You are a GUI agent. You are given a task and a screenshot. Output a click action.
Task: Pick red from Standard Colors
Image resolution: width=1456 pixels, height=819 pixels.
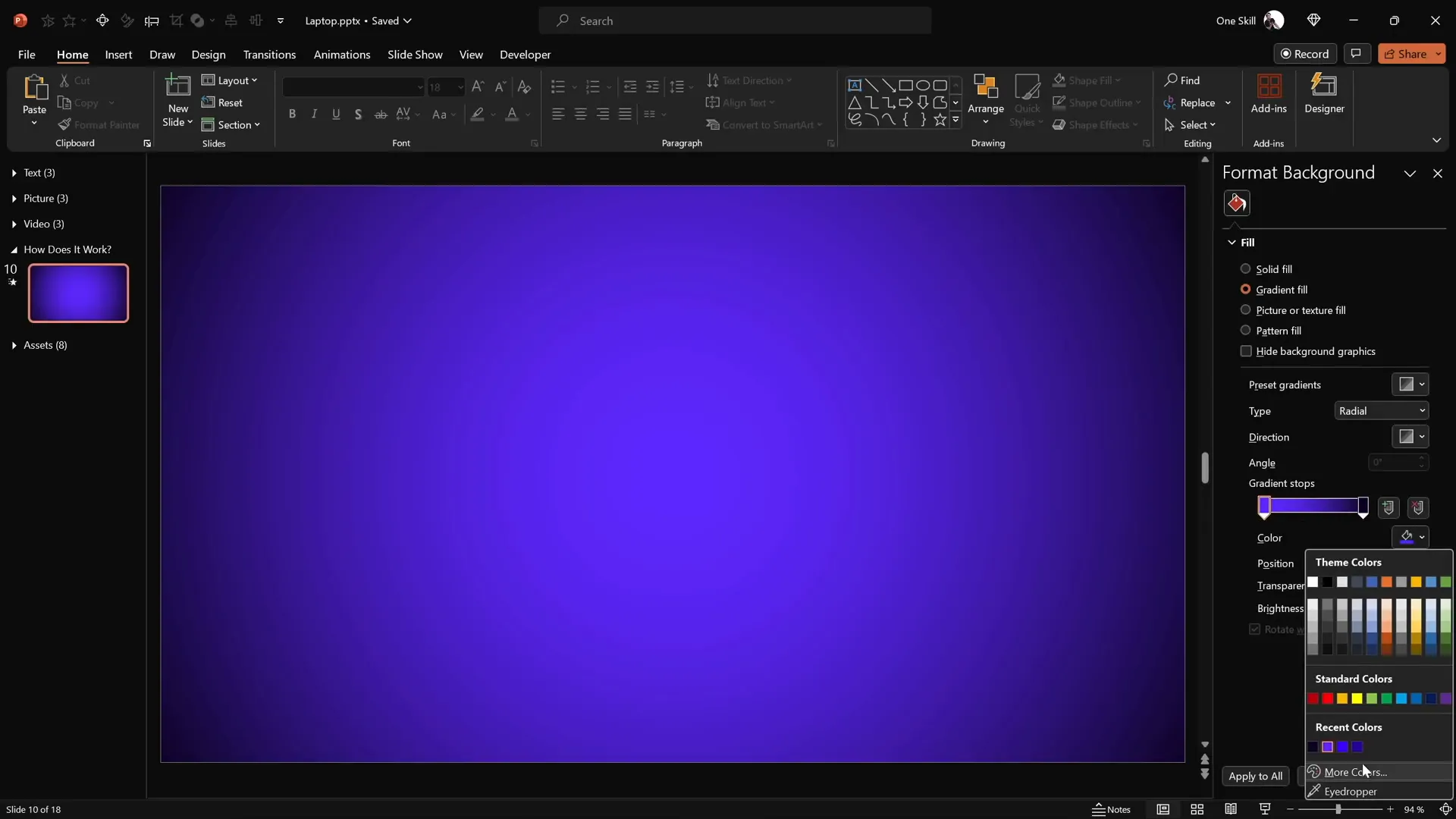(1327, 698)
